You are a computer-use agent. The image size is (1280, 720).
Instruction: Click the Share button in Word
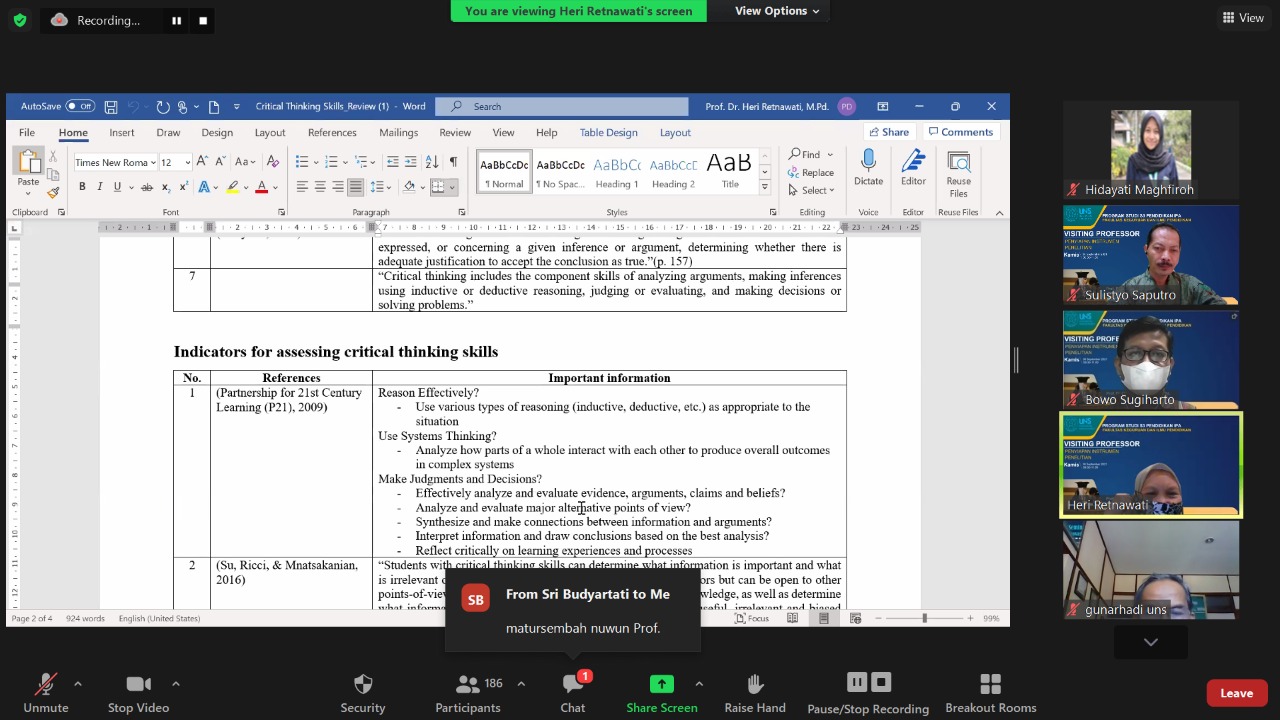(x=888, y=132)
